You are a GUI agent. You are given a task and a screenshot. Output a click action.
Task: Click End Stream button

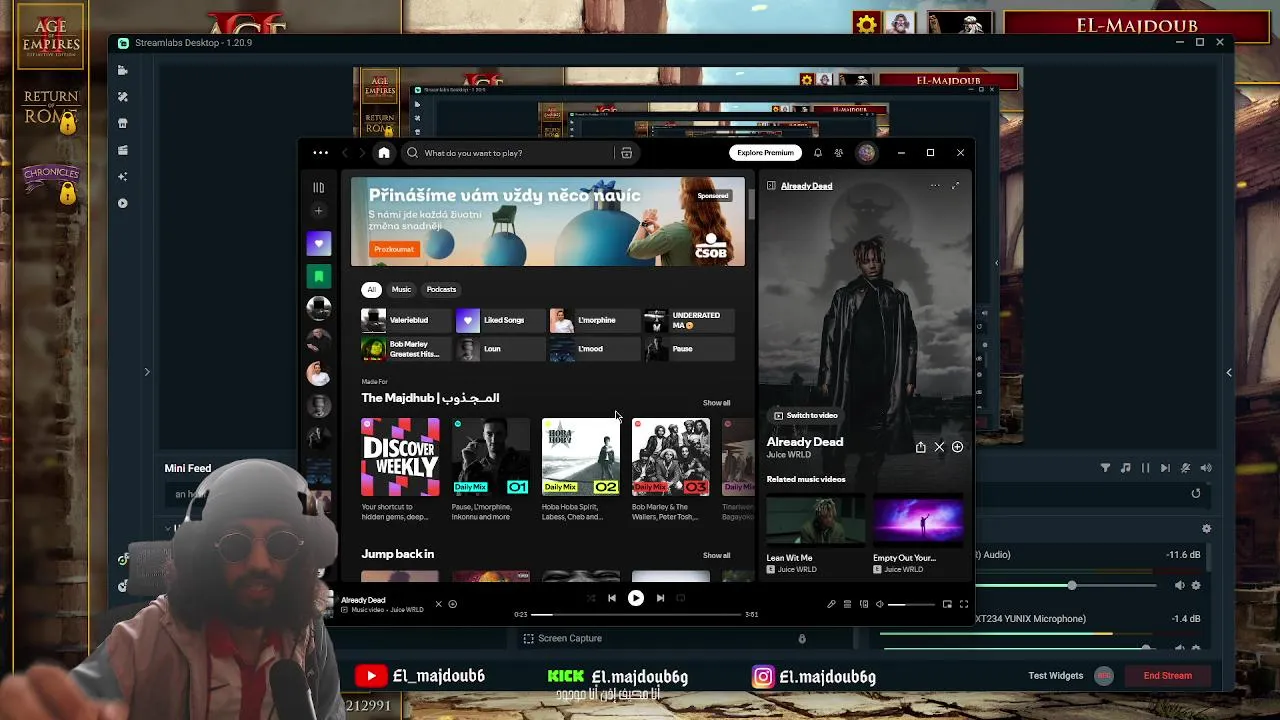1167,676
